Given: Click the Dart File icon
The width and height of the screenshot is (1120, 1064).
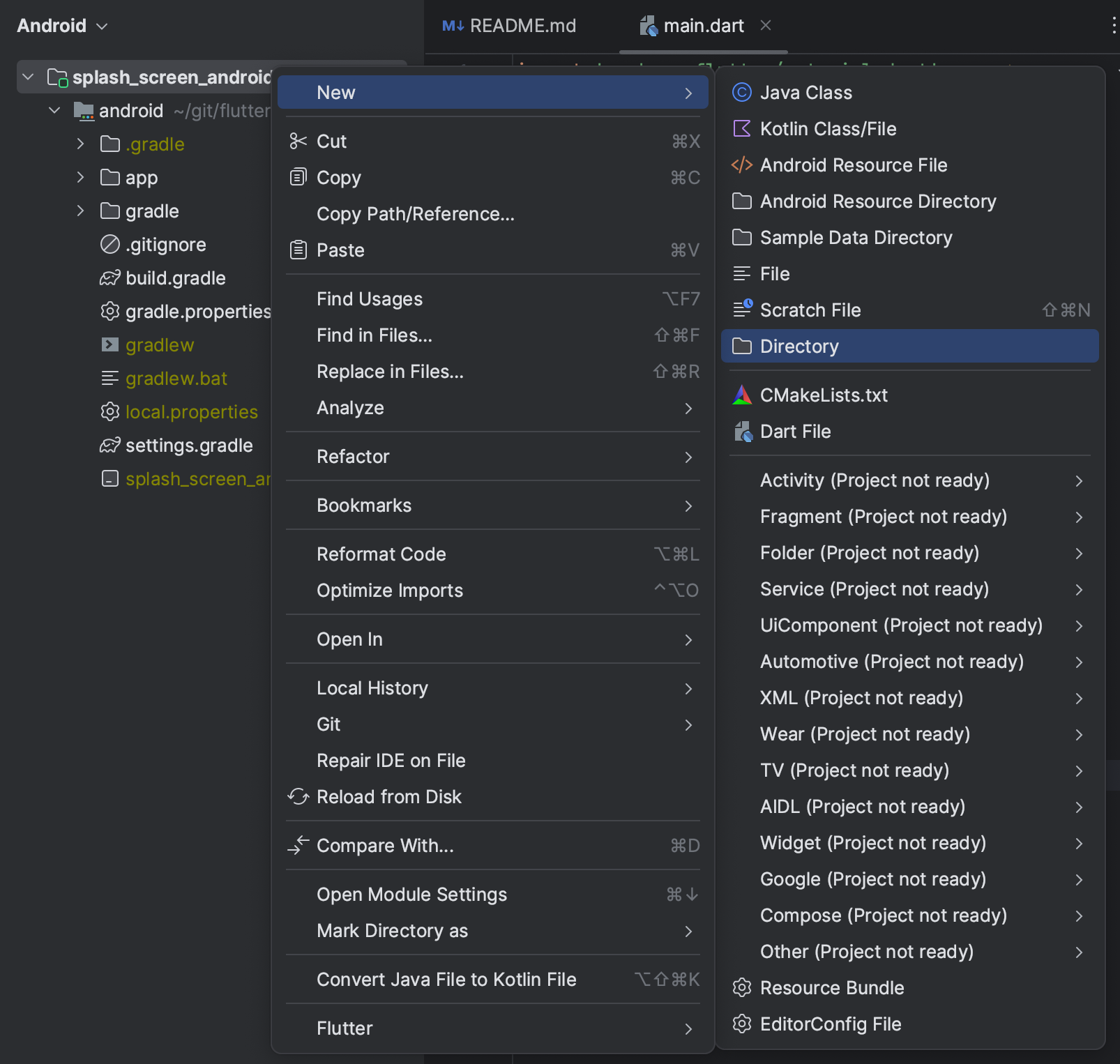Looking at the screenshot, I should point(743,432).
